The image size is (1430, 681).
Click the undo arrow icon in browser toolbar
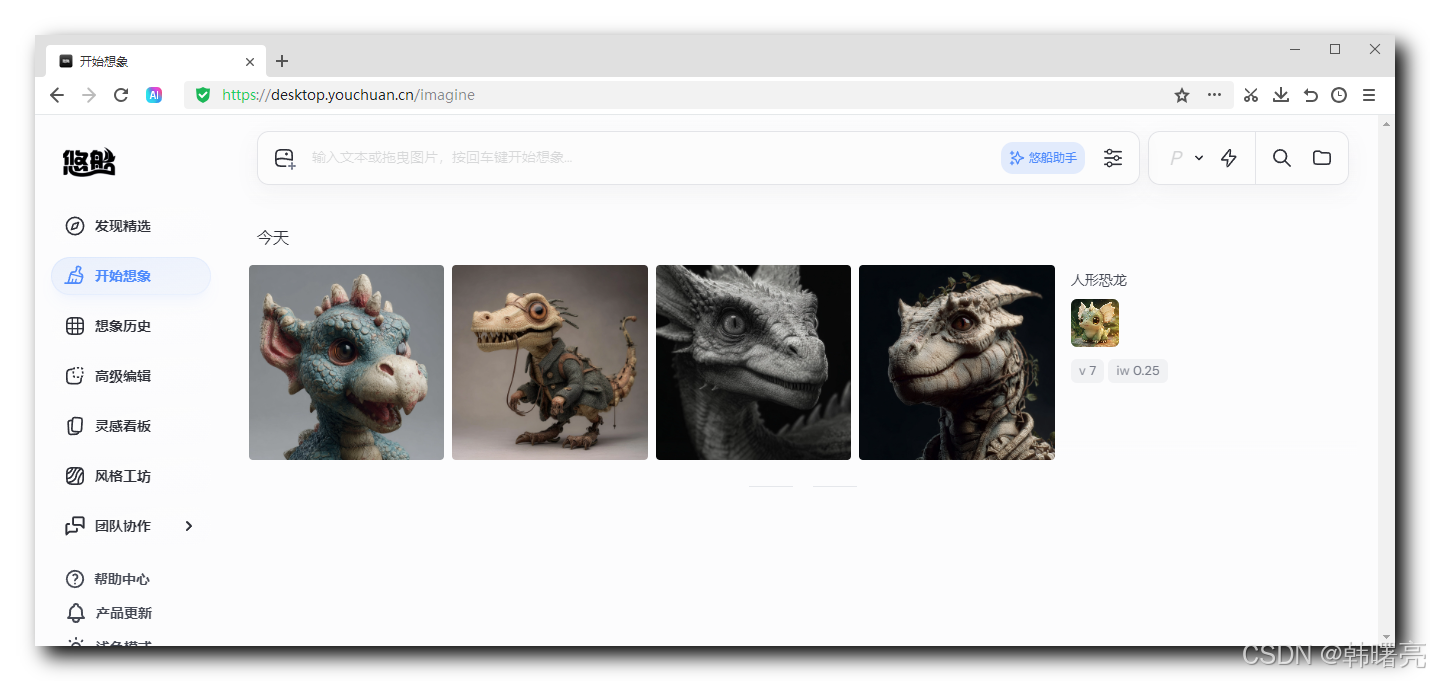[1311, 95]
